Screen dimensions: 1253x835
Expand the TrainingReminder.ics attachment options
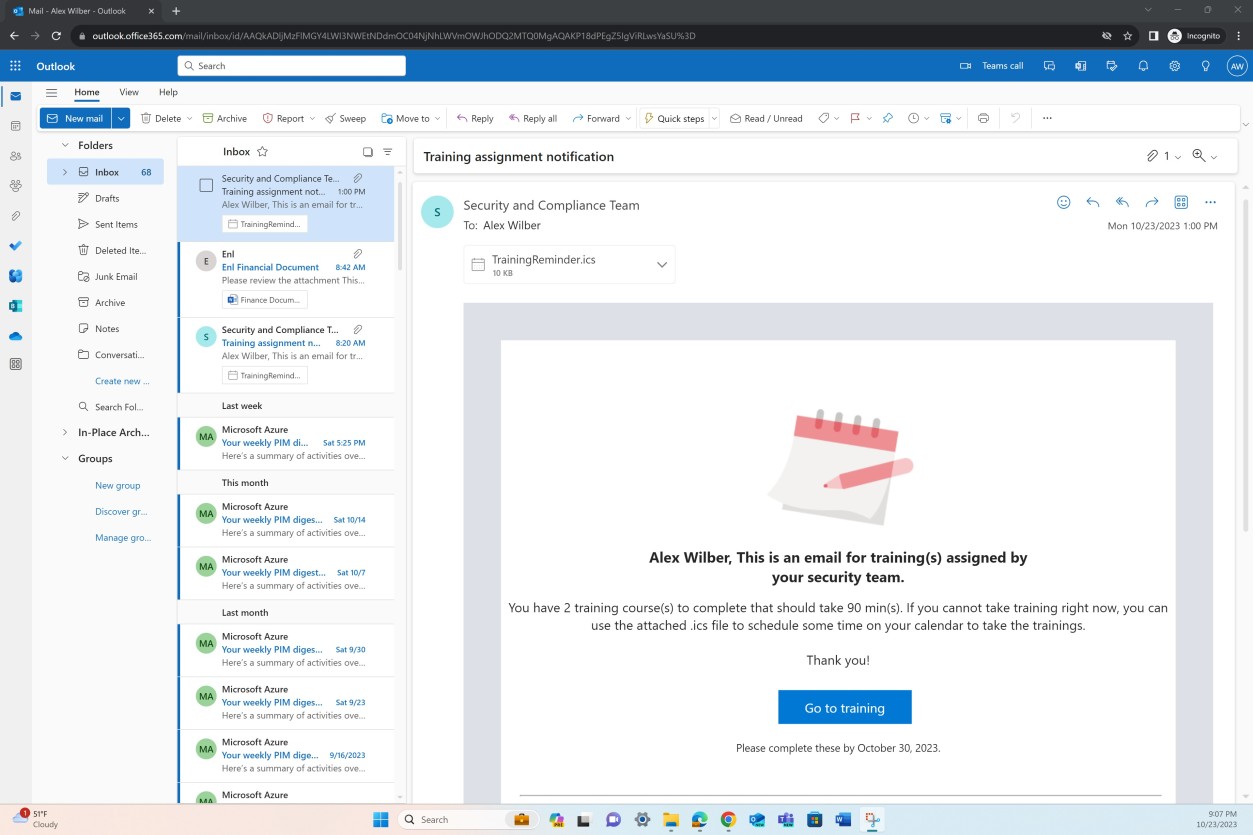pyautogui.click(x=661, y=264)
